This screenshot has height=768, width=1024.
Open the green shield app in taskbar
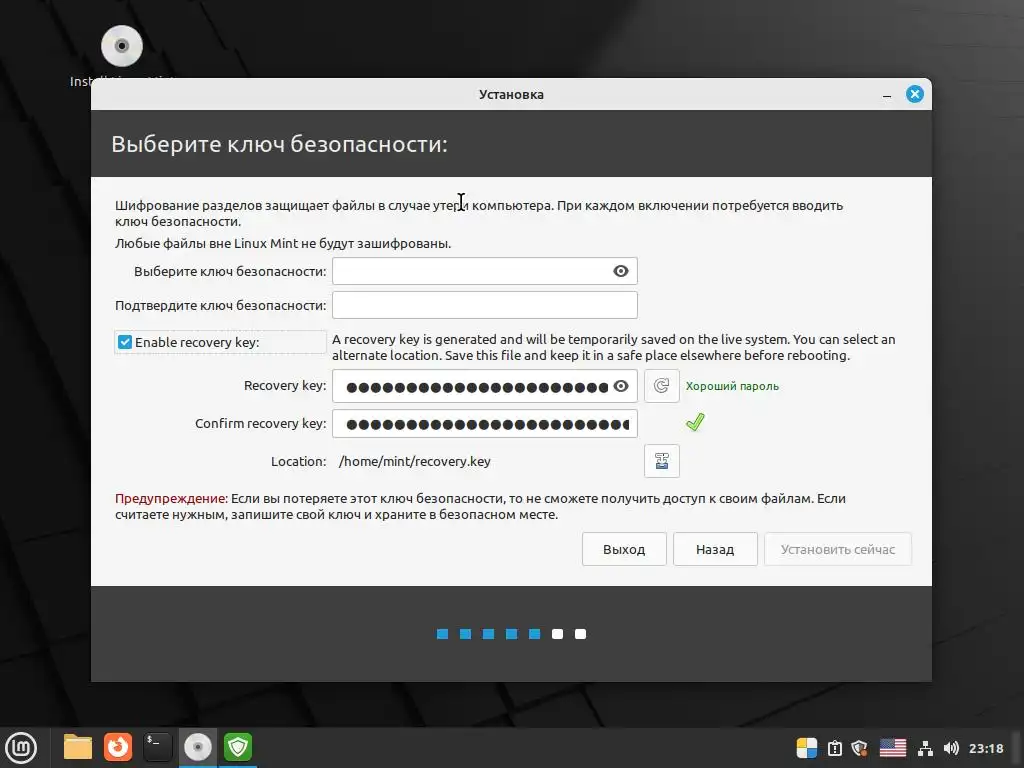pyautogui.click(x=238, y=747)
